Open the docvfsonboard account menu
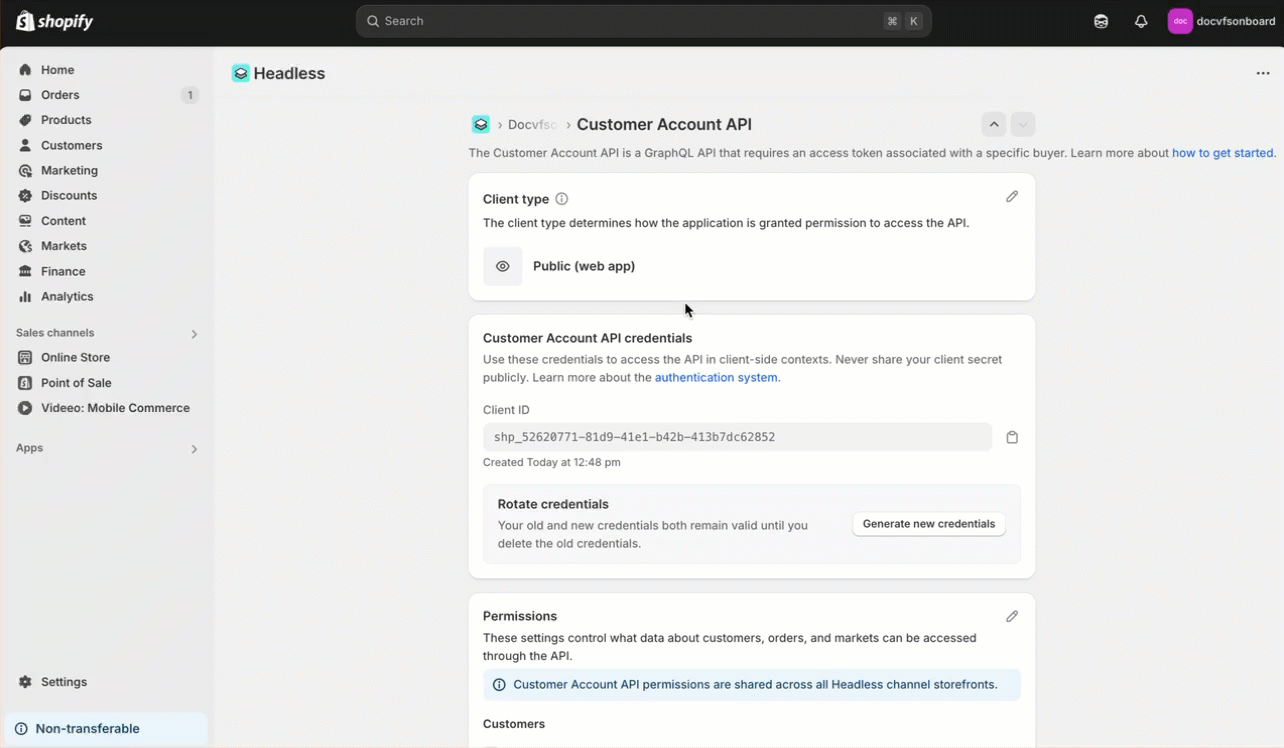 click(1222, 21)
